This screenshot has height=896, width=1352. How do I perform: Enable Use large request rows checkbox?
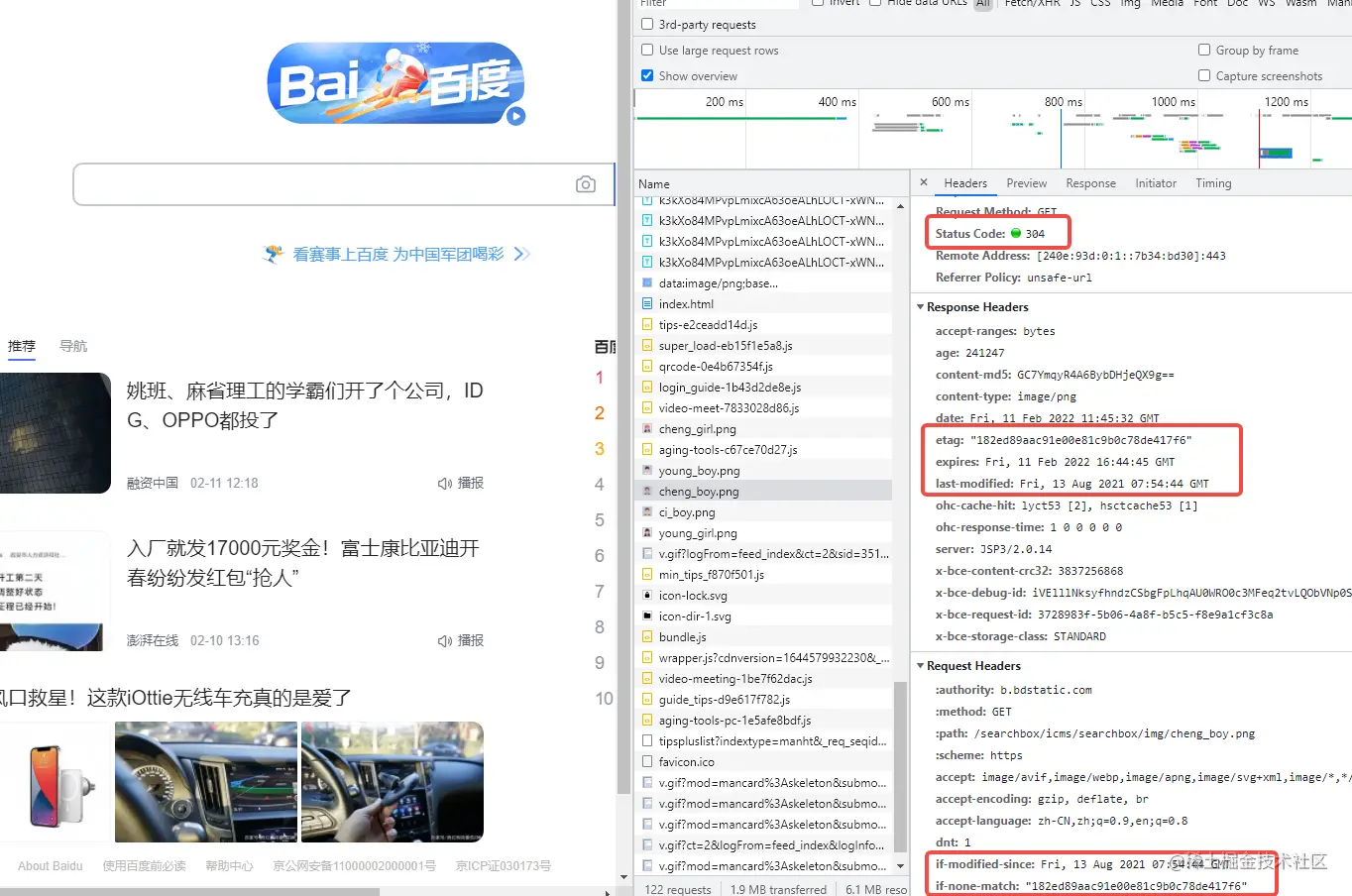click(x=647, y=50)
